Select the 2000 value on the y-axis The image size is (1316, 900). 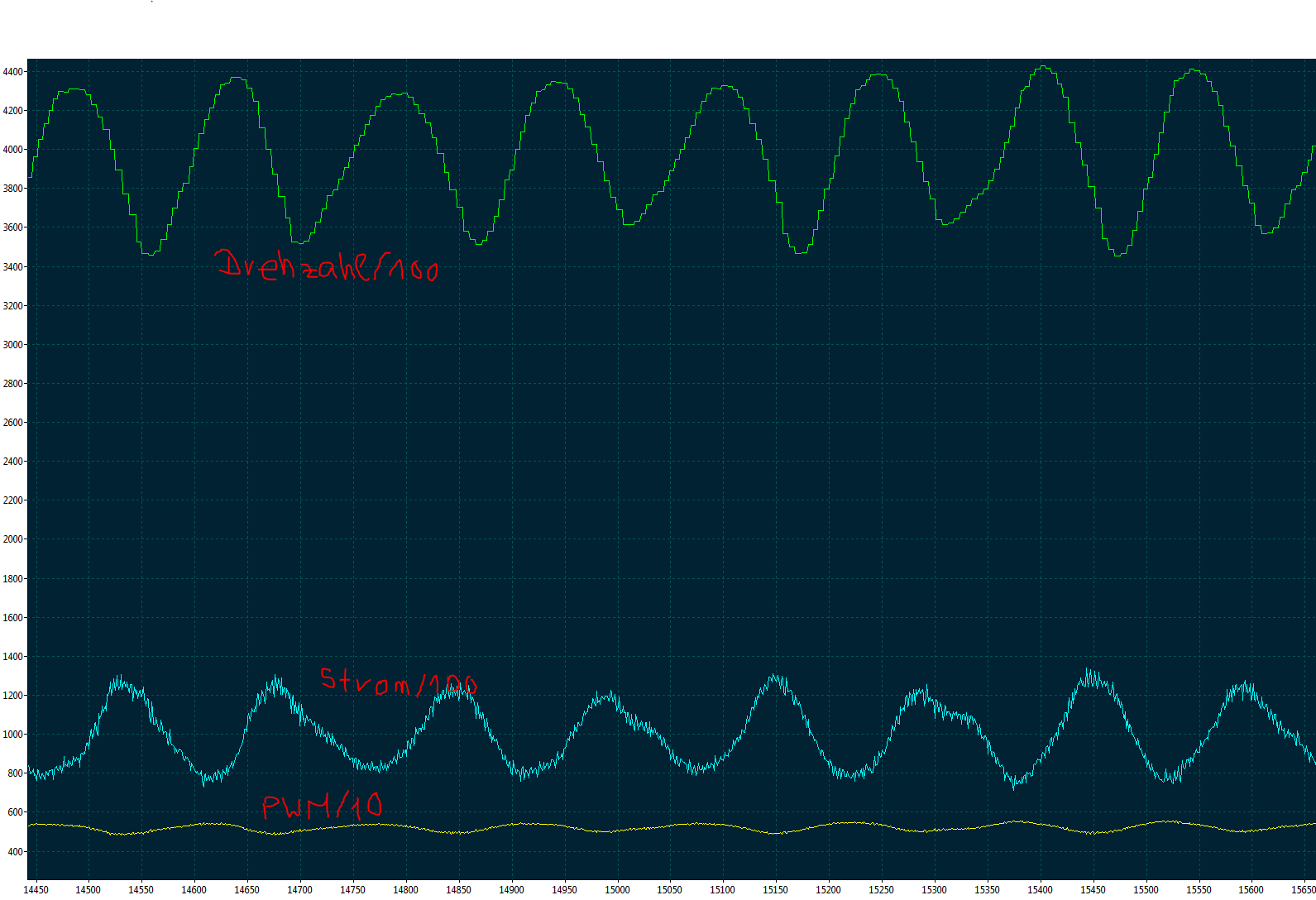[x=13, y=539]
